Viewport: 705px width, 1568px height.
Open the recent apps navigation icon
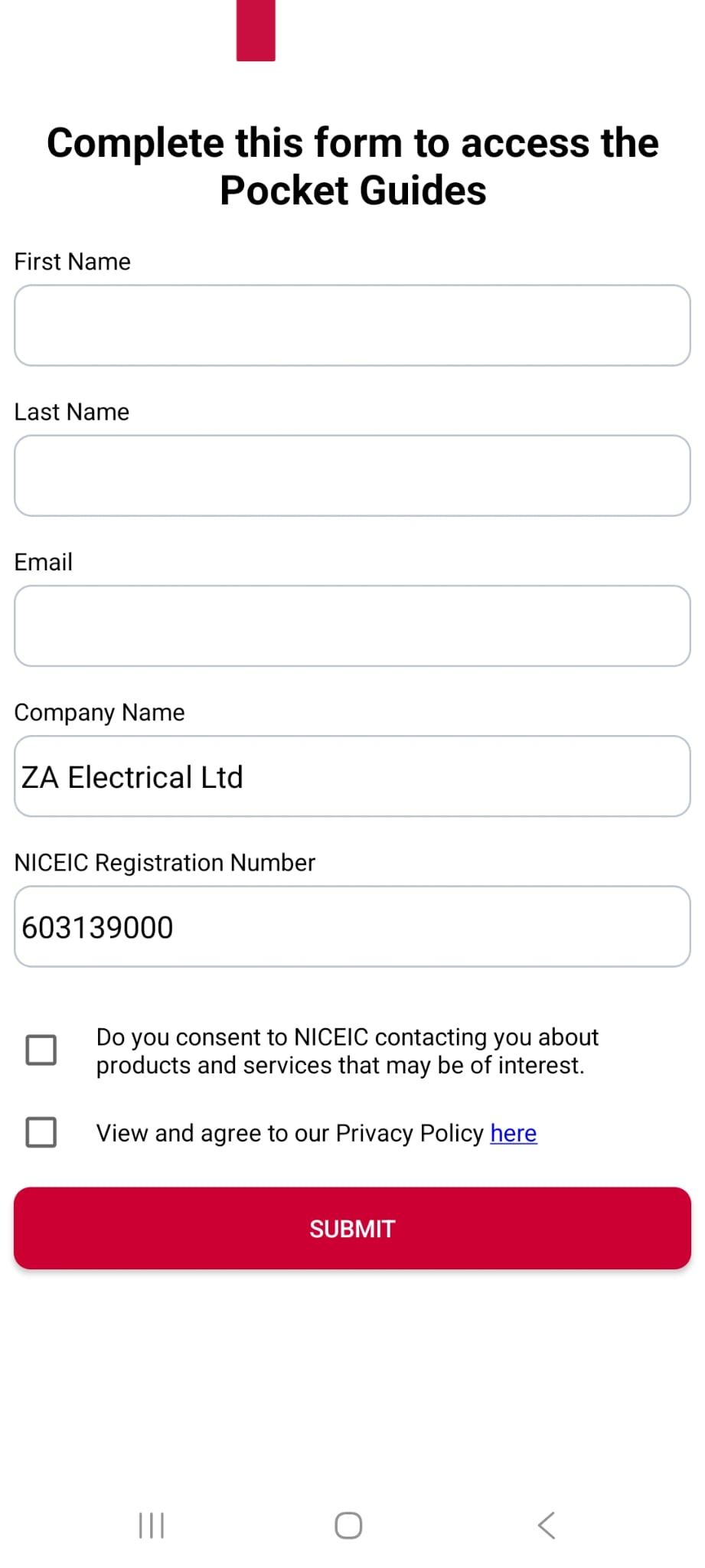[152, 1525]
